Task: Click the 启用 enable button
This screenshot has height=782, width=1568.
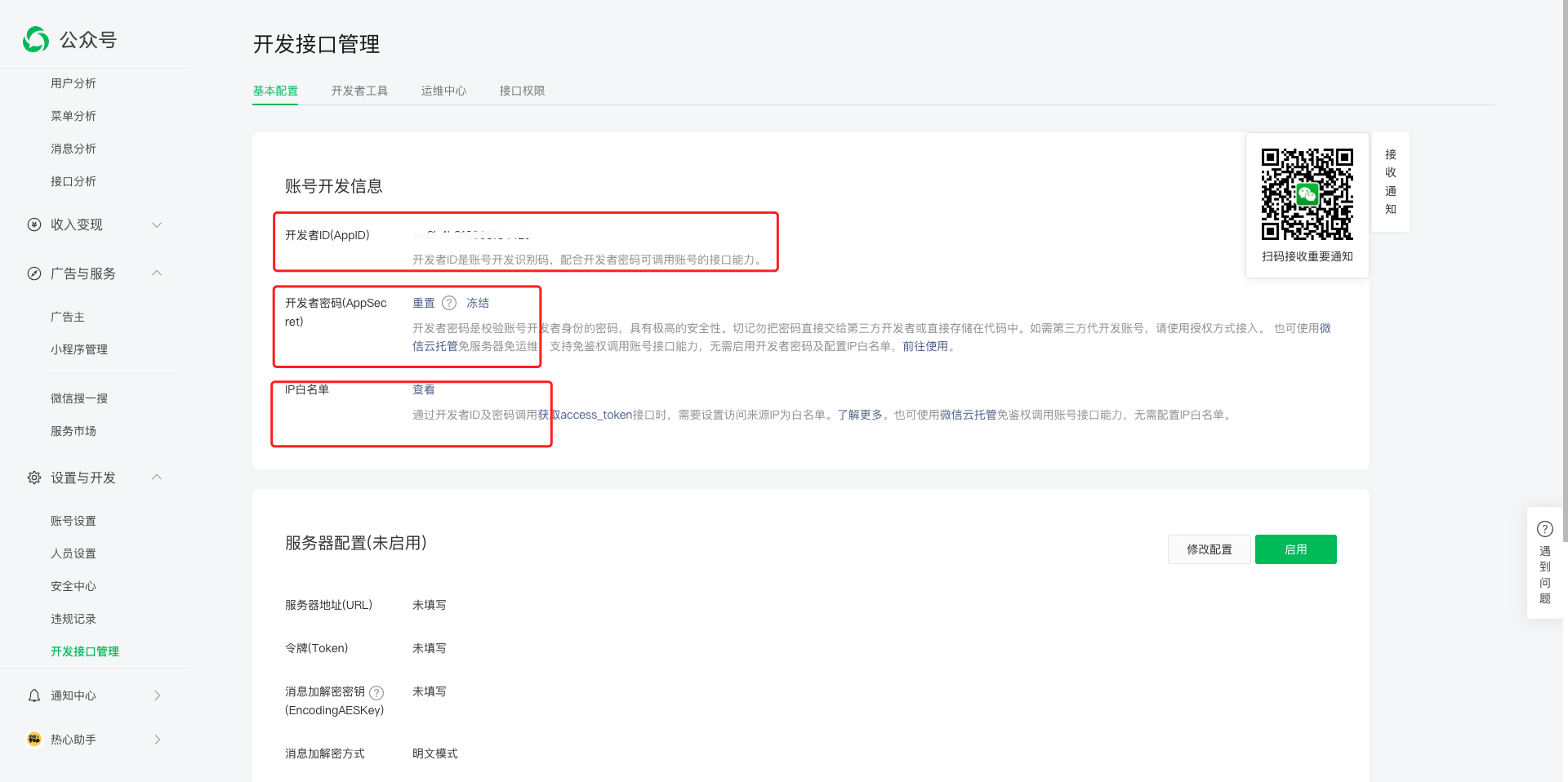Action: pos(1295,549)
